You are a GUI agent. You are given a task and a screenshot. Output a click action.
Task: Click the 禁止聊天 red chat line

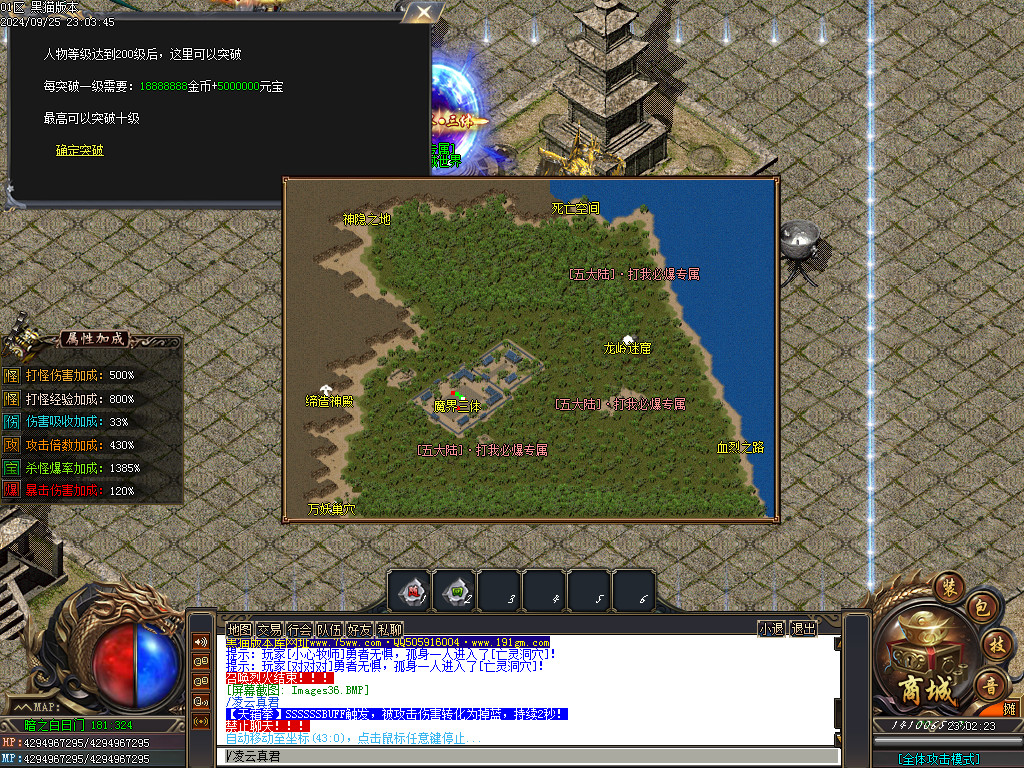pyautogui.click(x=268, y=726)
